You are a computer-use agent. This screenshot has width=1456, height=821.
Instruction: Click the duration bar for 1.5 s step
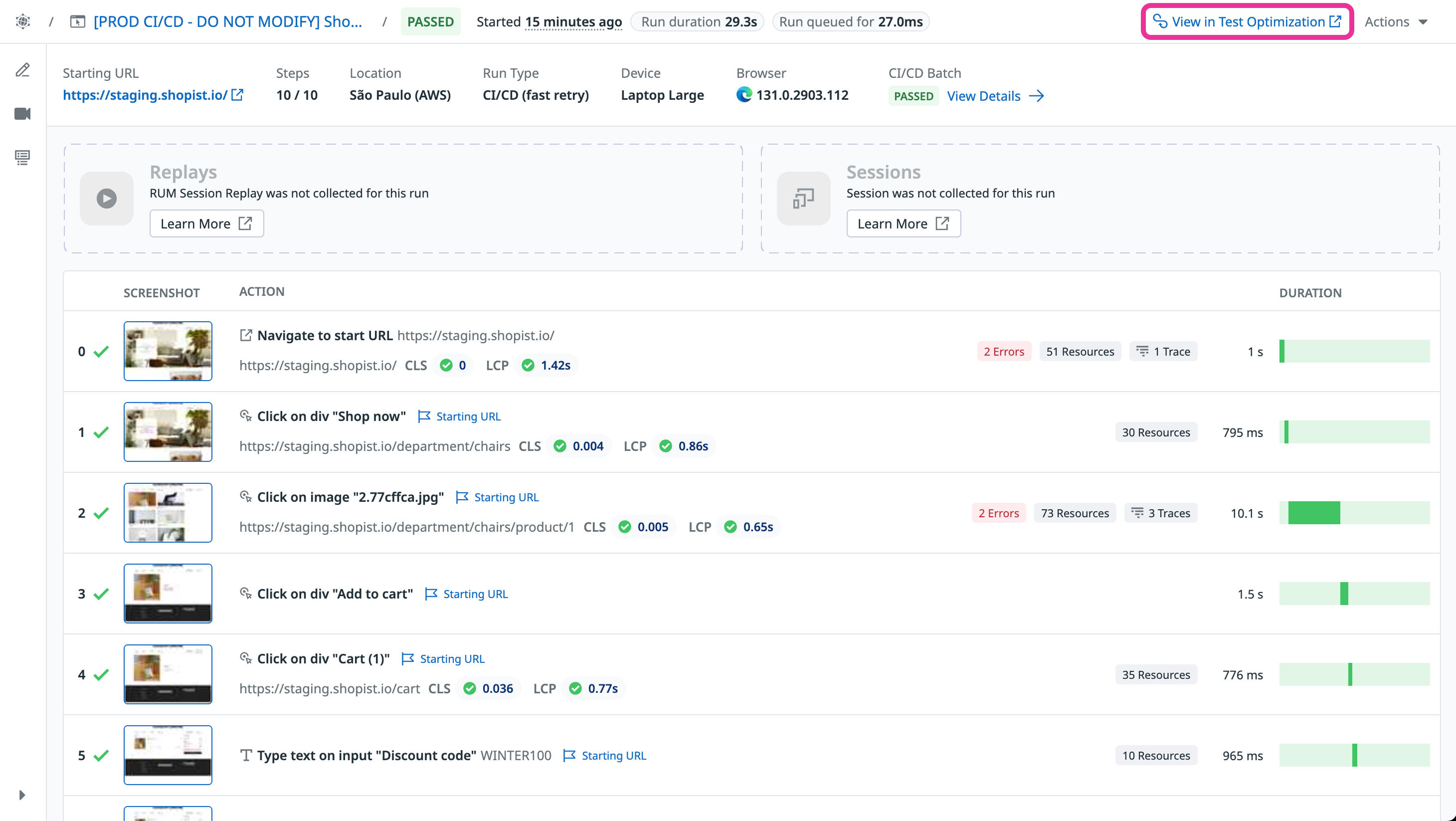1354,594
